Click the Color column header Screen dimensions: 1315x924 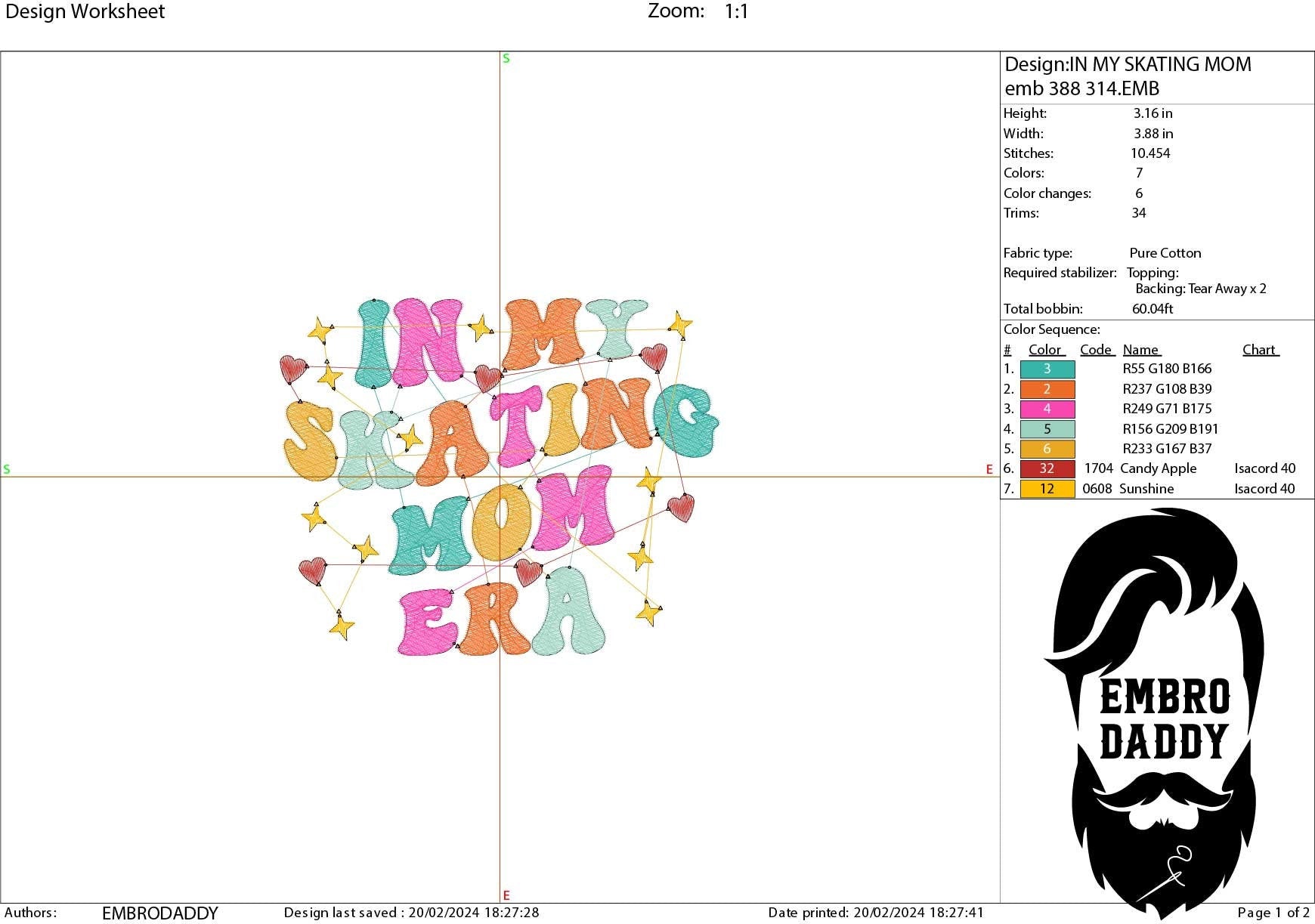(1046, 350)
